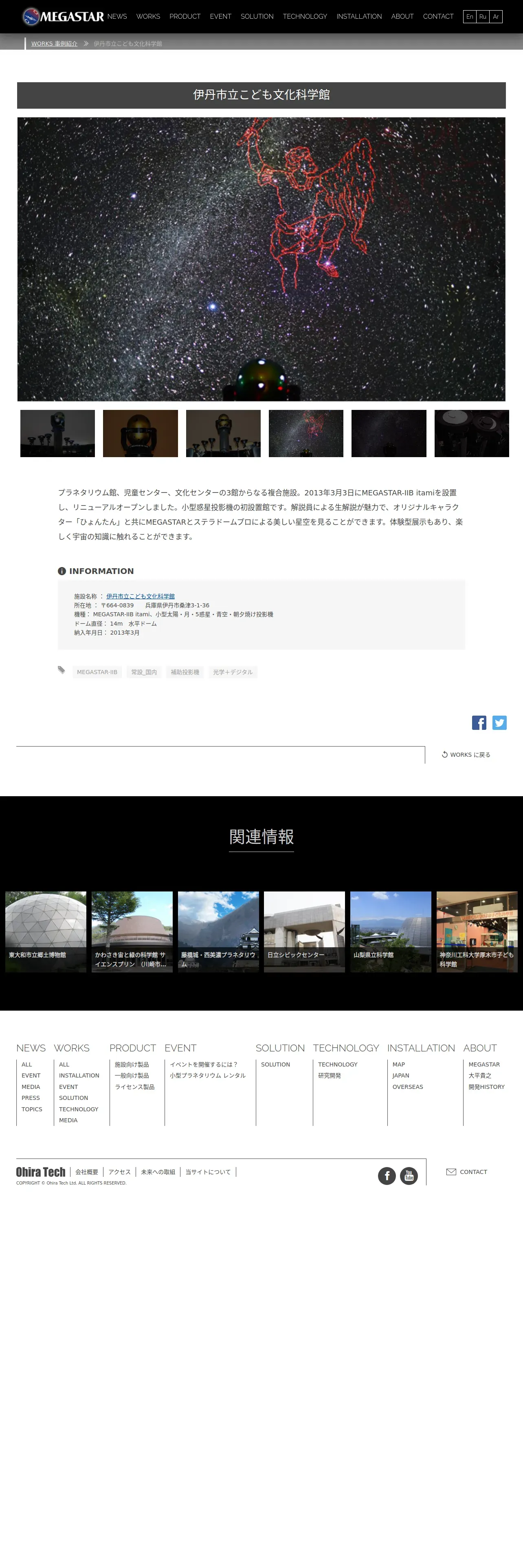The image size is (523, 1568).
Task: Click MEGASTAR-IIB tag
Action: (97, 672)
